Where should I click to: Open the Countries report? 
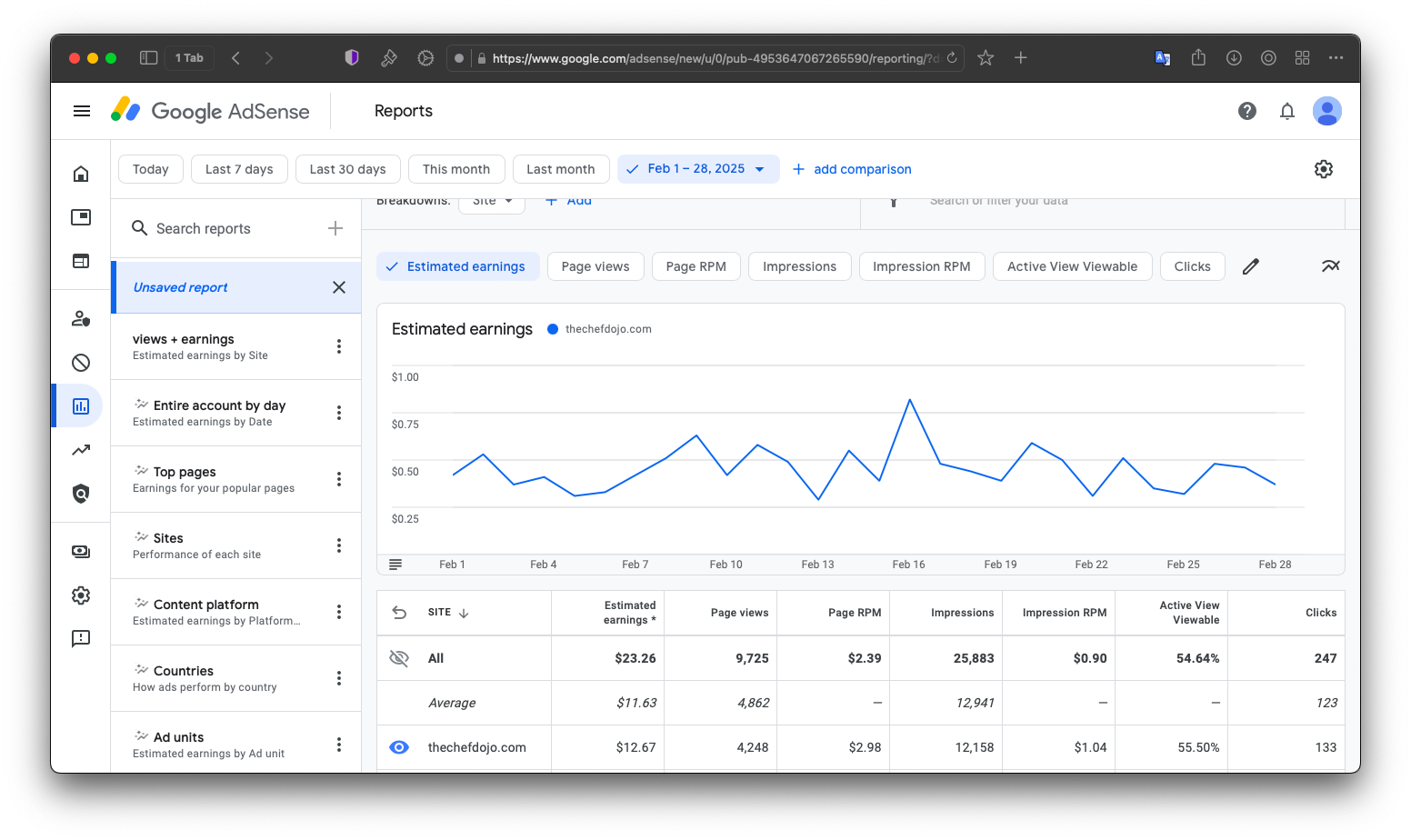click(x=236, y=678)
